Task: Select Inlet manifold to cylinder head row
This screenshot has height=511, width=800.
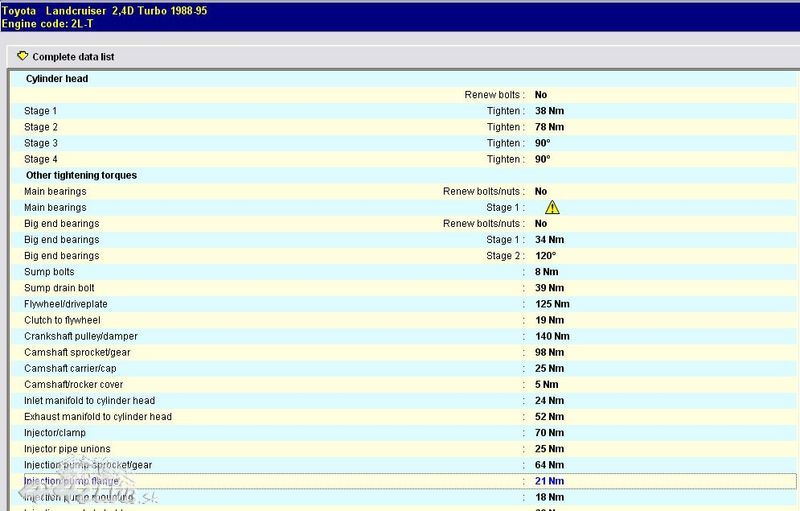Action: pyautogui.click(x=403, y=400)
